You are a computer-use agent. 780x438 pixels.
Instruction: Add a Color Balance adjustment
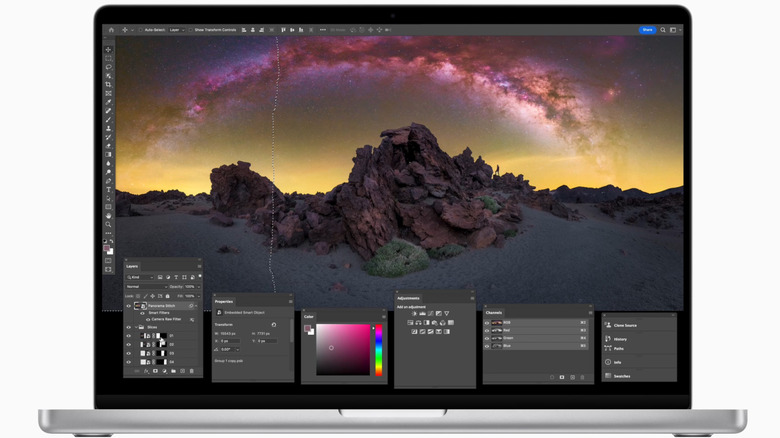pos(418,323)
